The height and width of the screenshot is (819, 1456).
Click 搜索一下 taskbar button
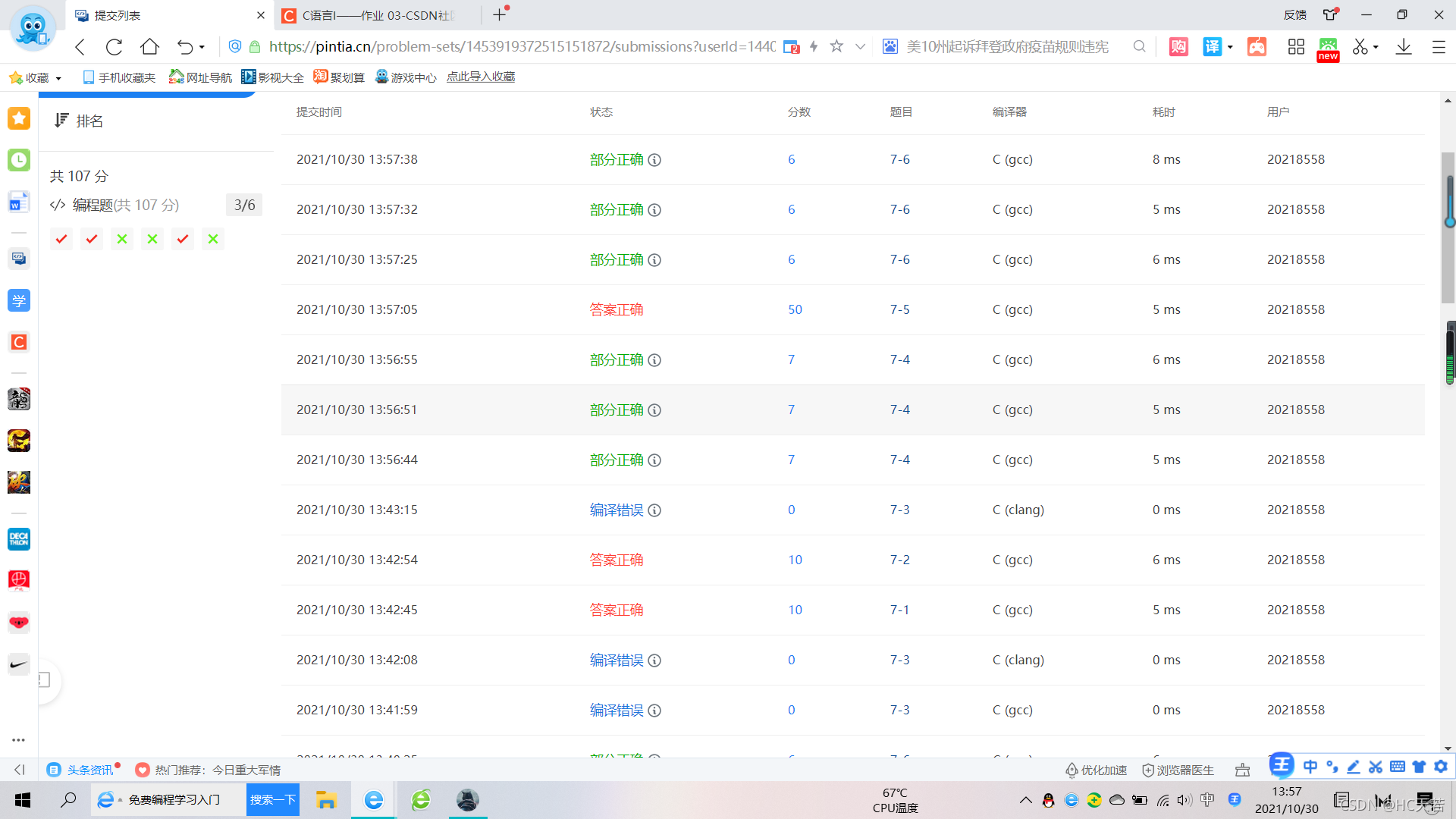coord(273,800)
